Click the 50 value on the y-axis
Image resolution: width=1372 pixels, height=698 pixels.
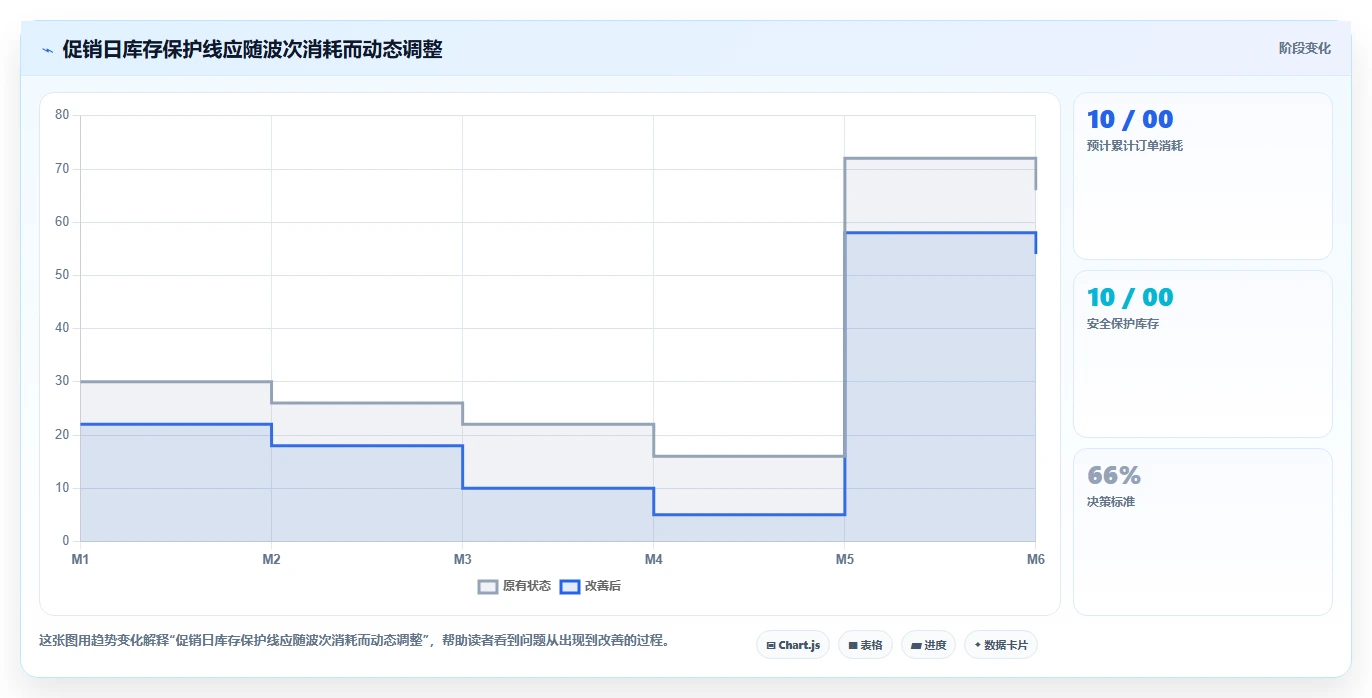point(62,275)
